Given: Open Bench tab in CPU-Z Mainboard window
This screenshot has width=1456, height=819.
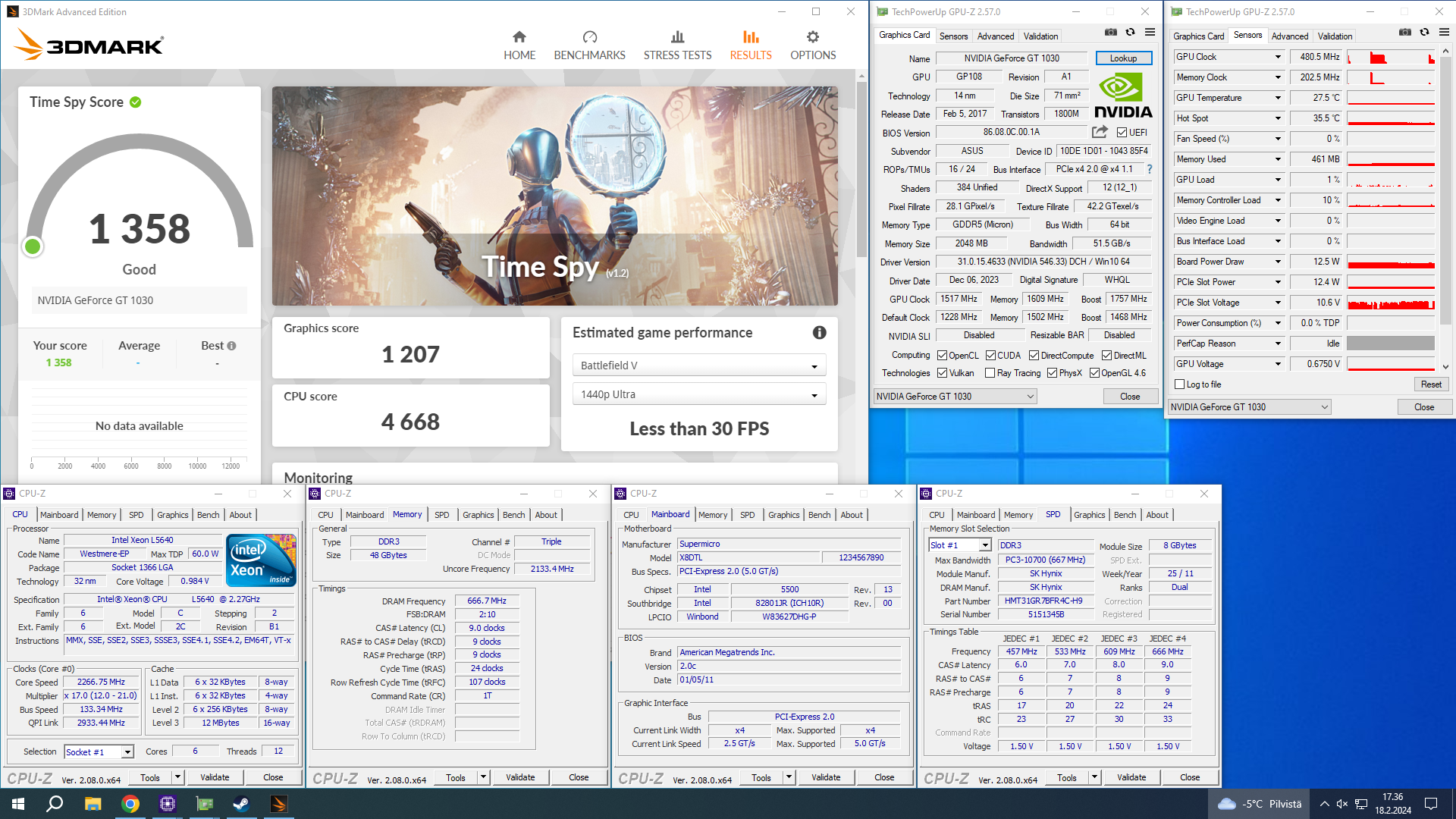Looking at the screenshot, I should (x=819, y=515).
